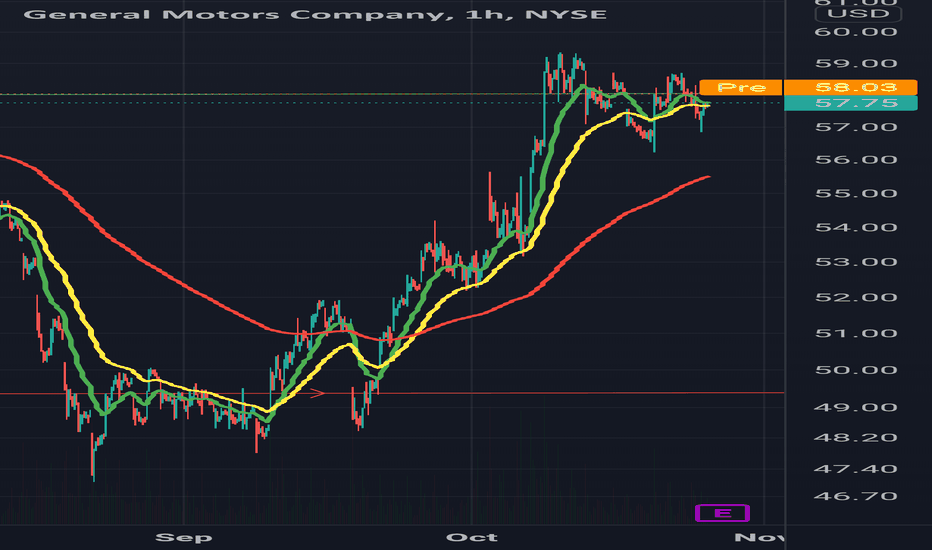
Task: Click the 56.00 price axis label
Action: pos(856,159)
